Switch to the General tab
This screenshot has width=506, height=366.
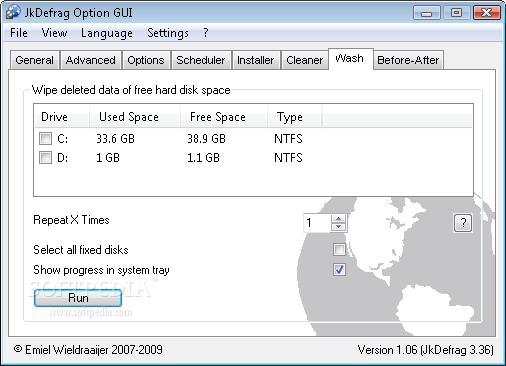coord(34,60)
